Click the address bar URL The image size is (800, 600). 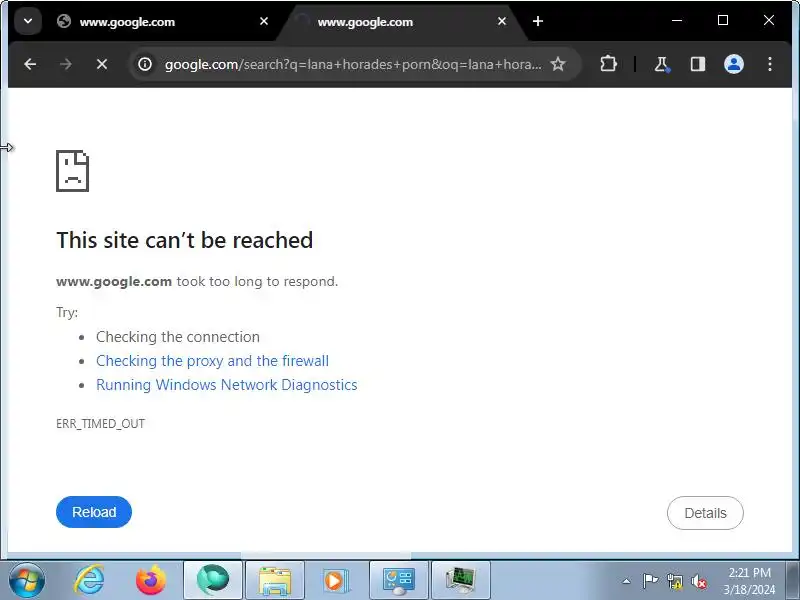pos(353,64)
